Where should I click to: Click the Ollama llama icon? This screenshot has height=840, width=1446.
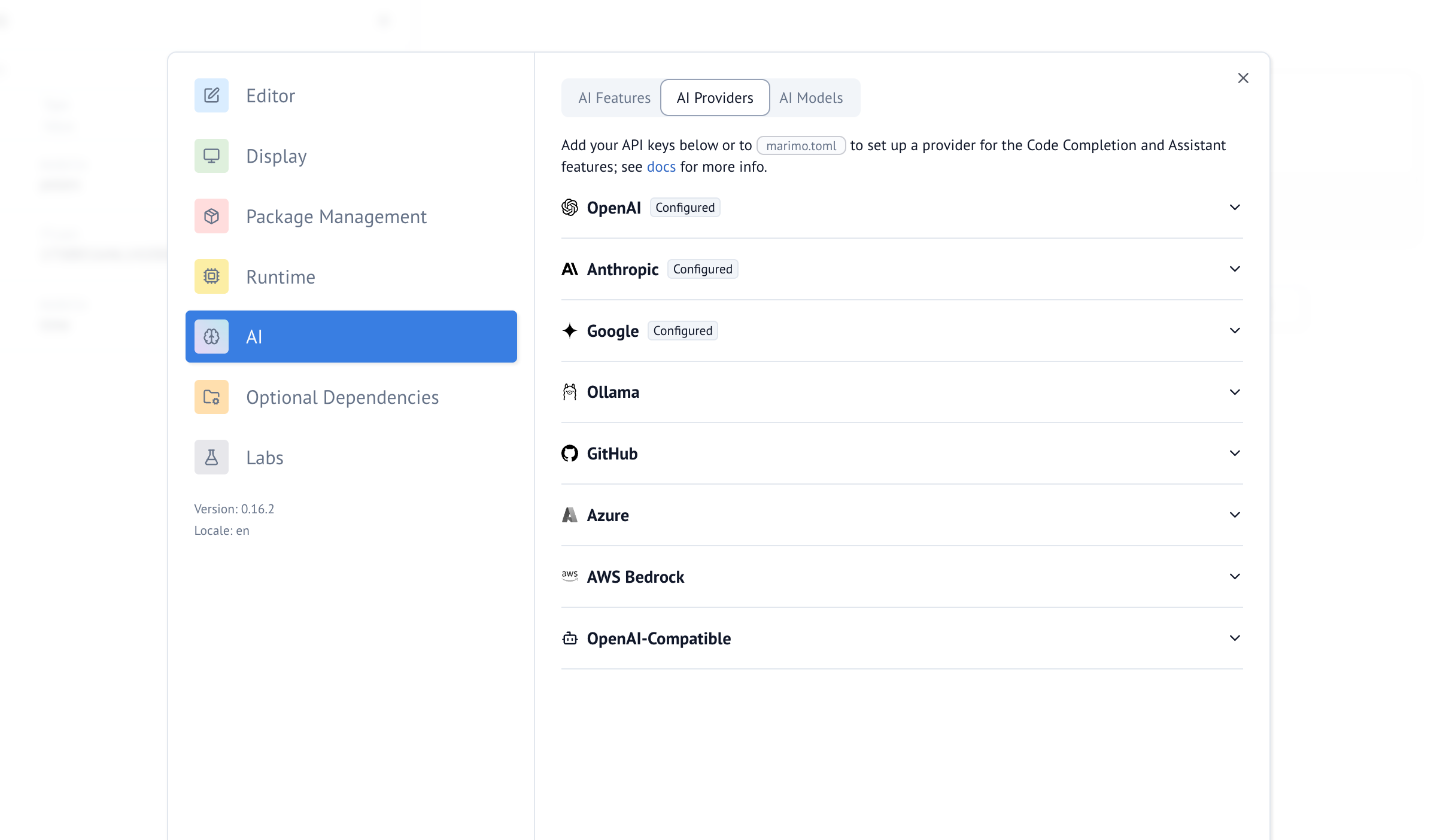(570, 392)
